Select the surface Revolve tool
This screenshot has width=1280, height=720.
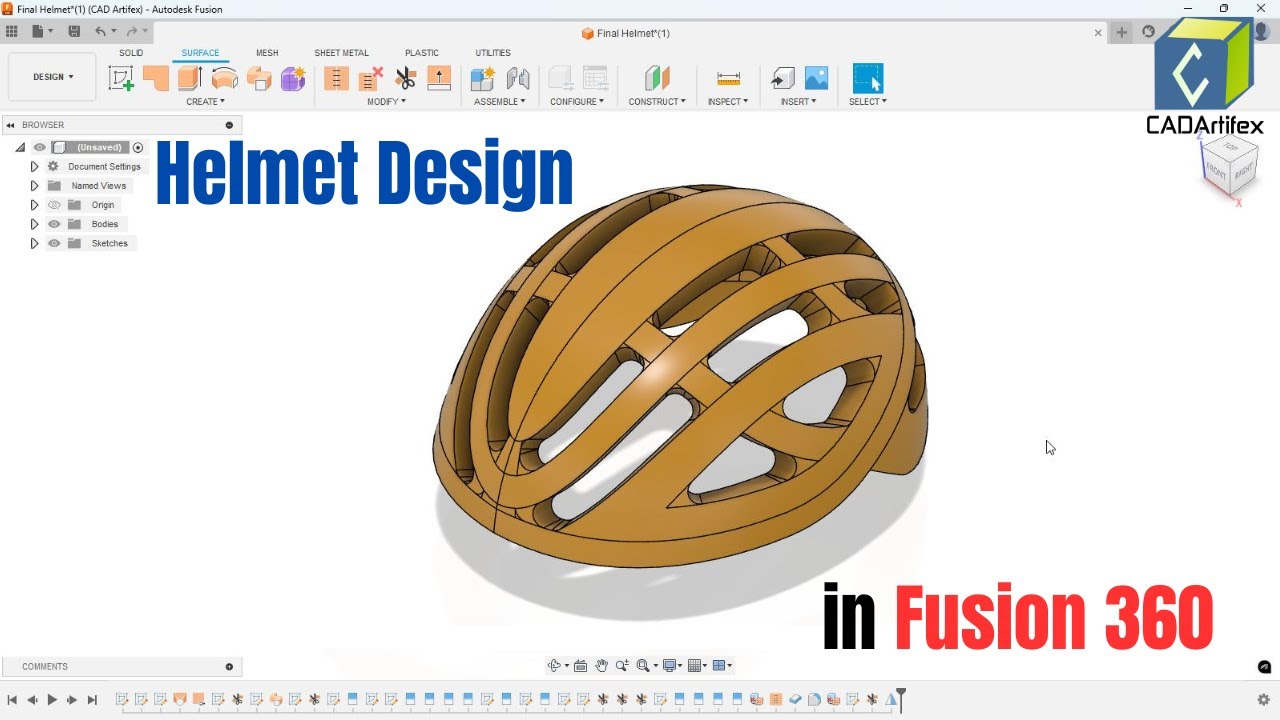tap(225, 78)
